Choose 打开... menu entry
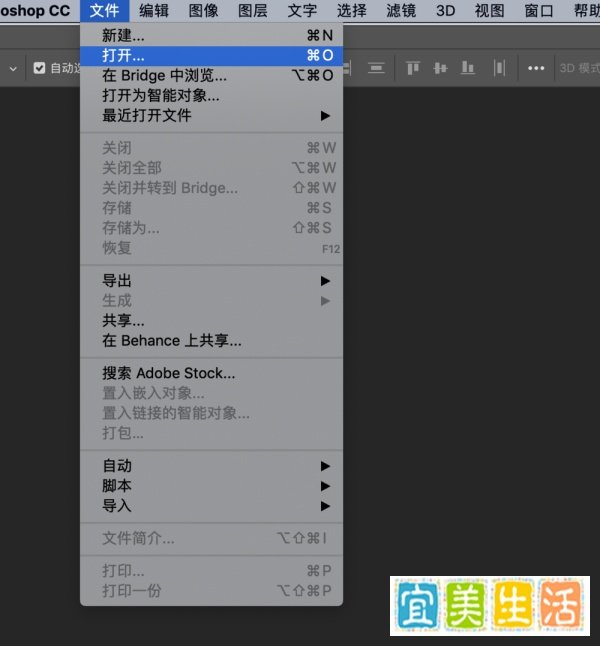 211,55
